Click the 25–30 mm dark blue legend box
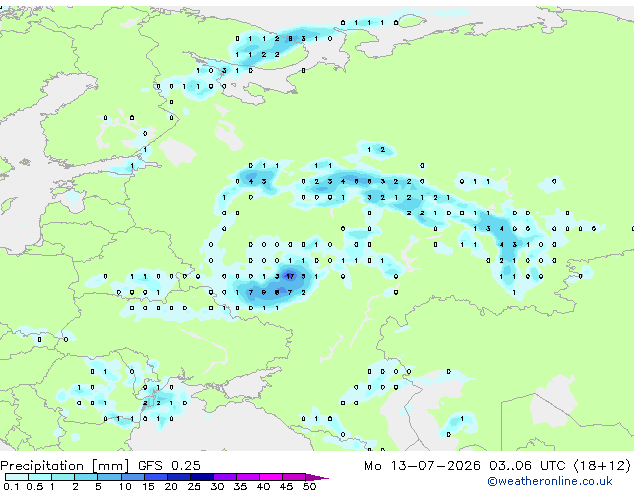 [x=202, y=477]
